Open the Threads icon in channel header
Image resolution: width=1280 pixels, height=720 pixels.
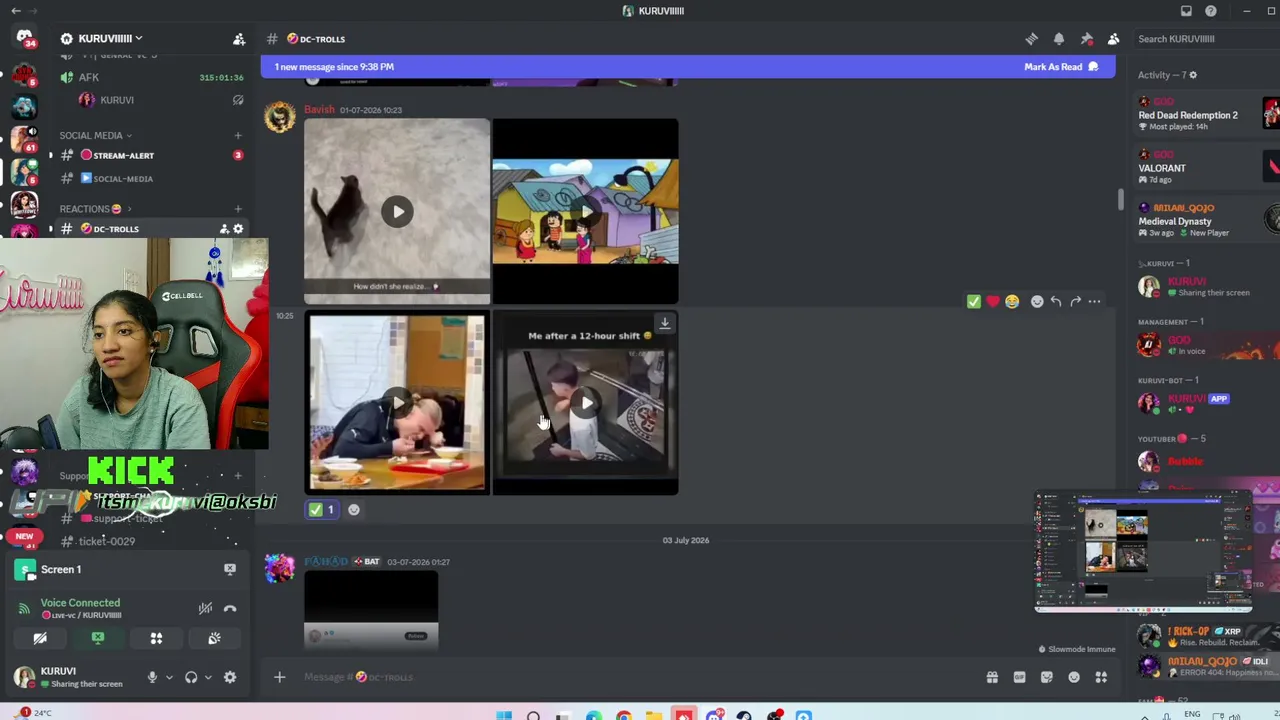[1031, 39]
